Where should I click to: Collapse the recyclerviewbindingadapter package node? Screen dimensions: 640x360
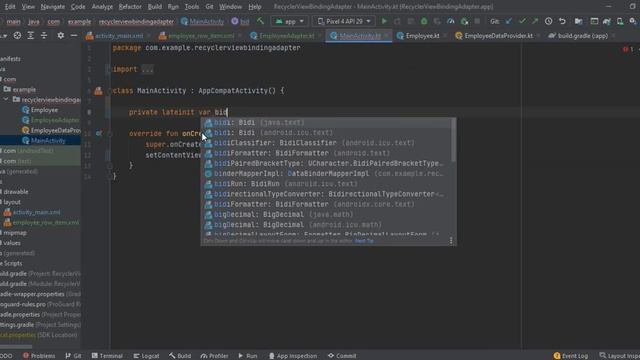point(6,100)
